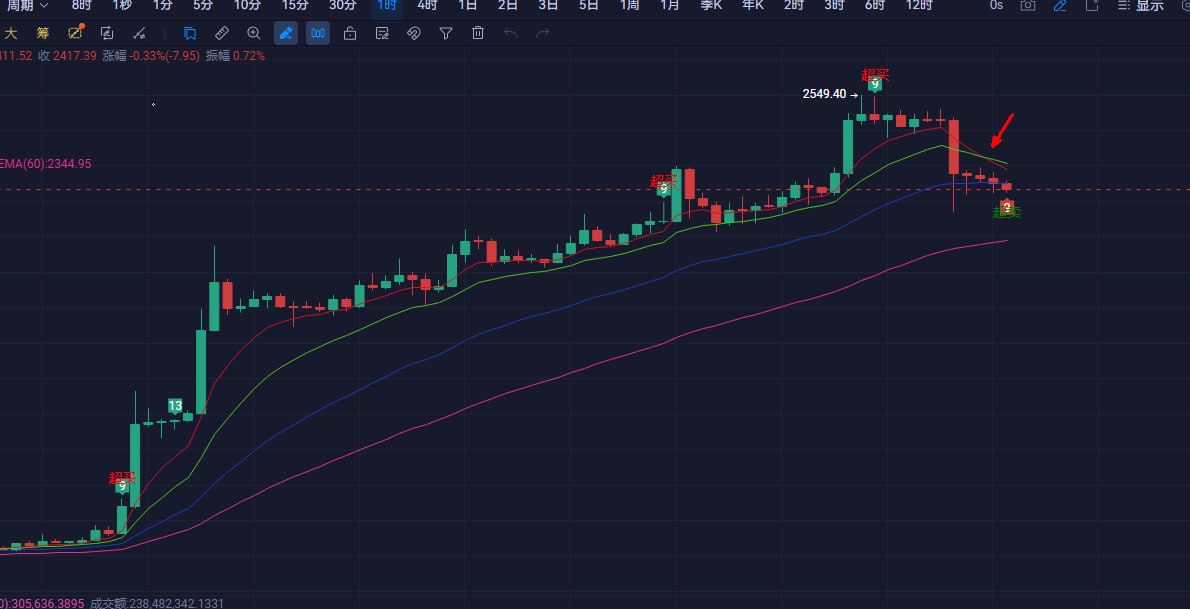Delete drawings with trash can icon

pos(478,33)
